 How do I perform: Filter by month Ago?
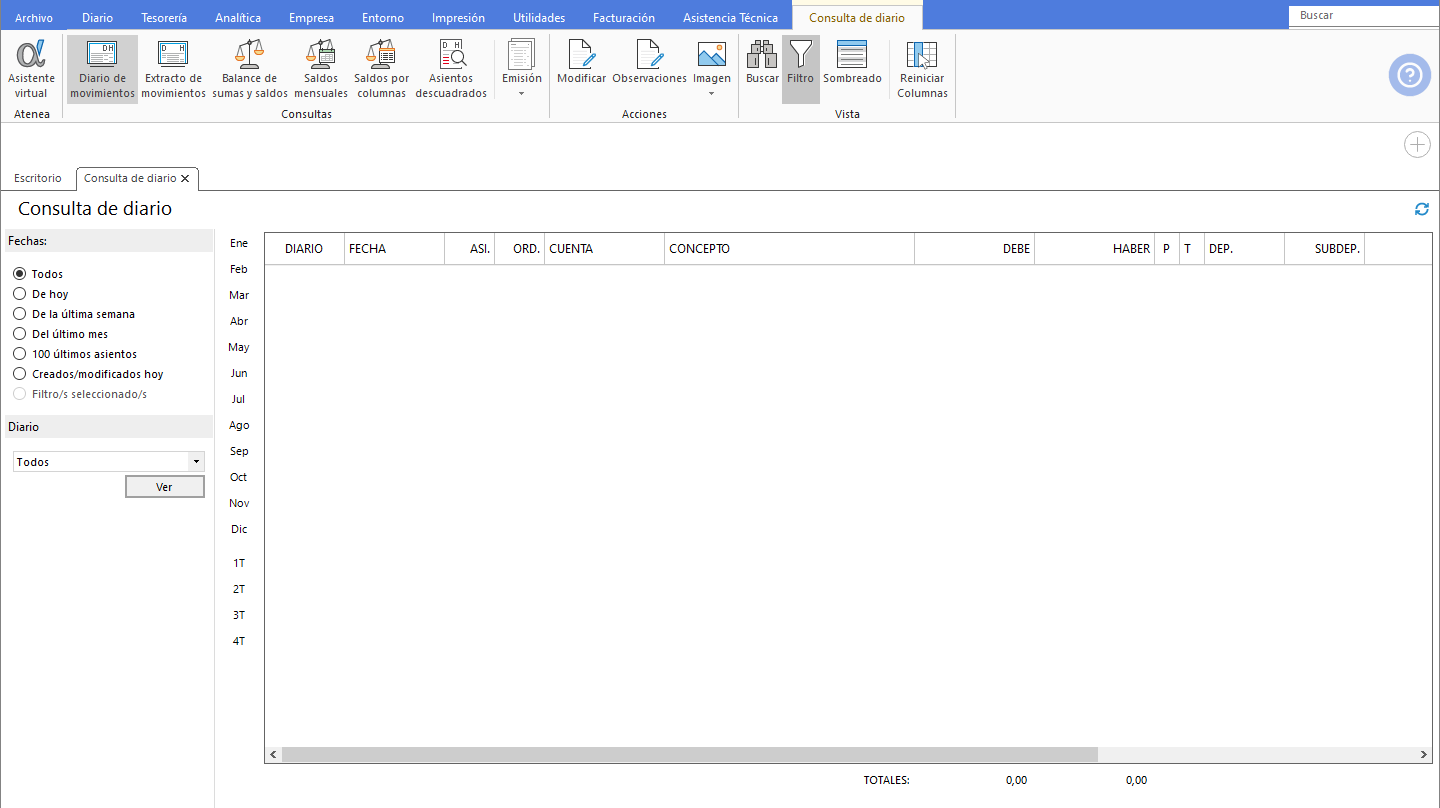239,425
